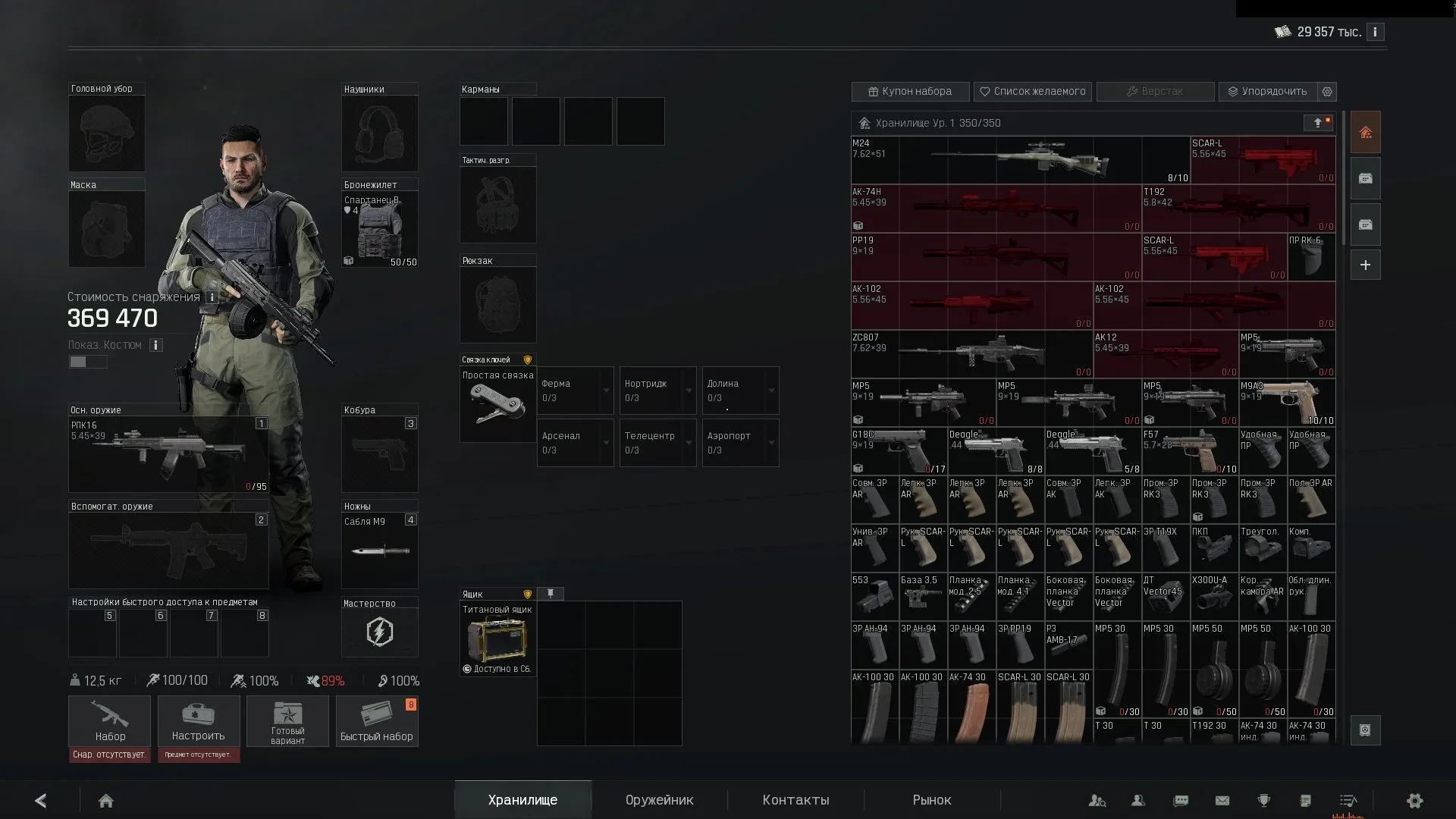Click the Набор loadout button
This screenshot has width=1456, height=819.
pos(110,721)
